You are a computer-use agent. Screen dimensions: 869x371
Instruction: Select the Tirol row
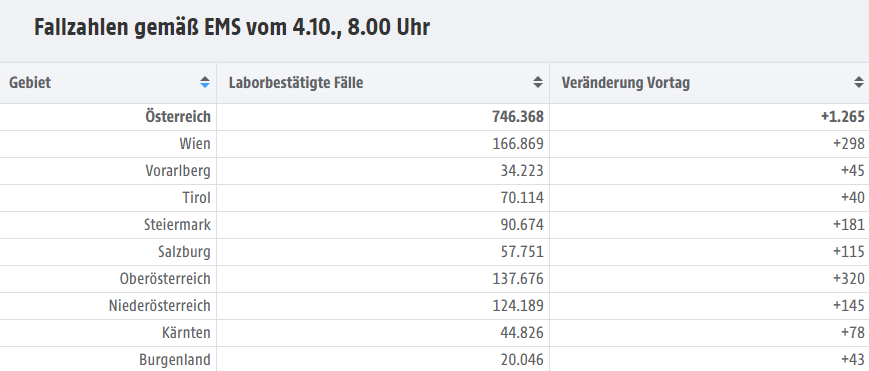point(434,198)
